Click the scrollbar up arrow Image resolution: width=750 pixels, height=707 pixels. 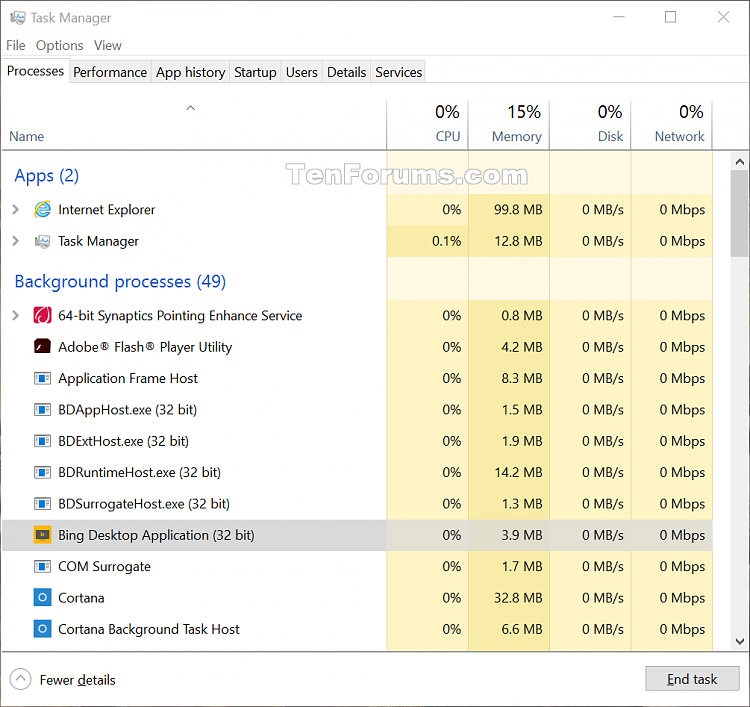coord(740,162)
